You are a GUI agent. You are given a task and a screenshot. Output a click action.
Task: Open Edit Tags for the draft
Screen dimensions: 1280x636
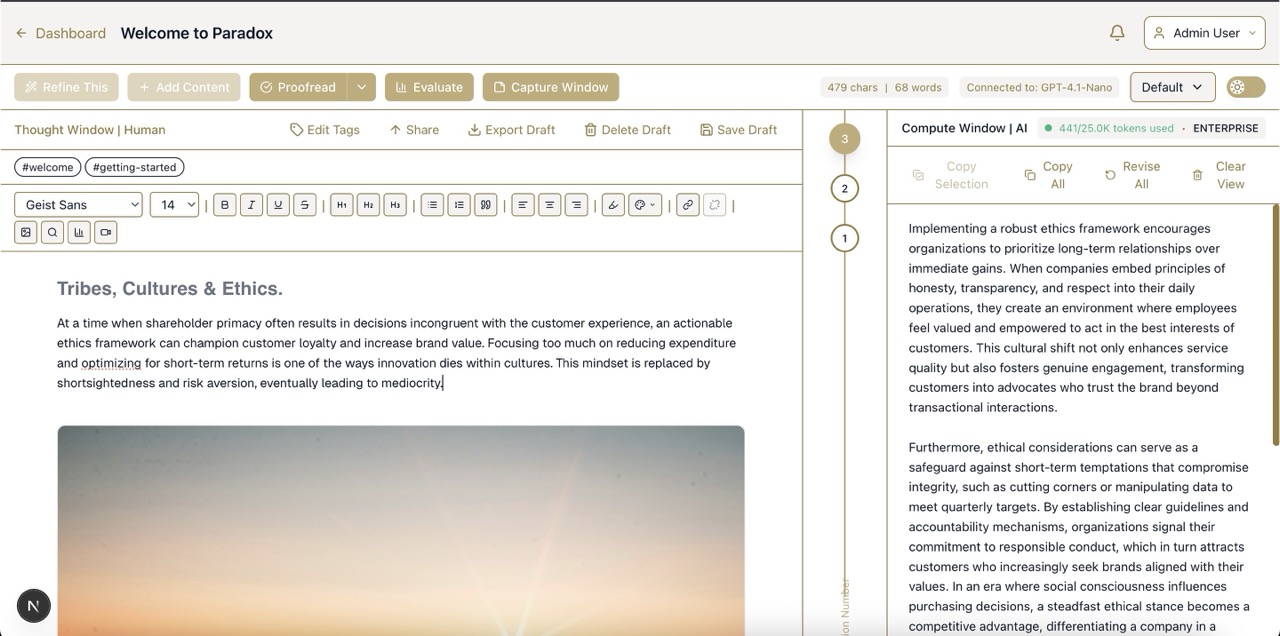tap(325, 130)
